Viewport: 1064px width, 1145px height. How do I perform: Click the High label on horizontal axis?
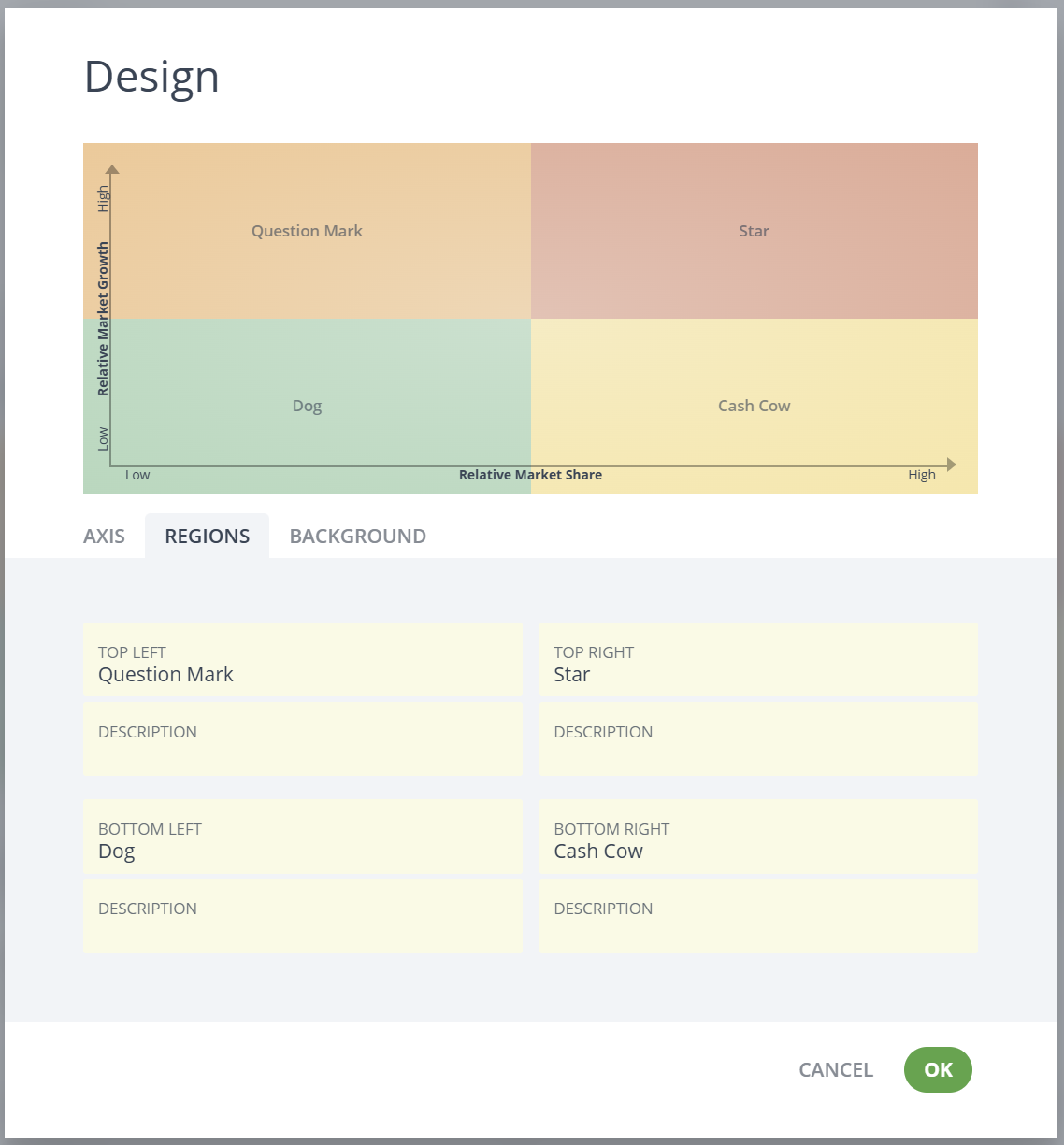(922, 475)
